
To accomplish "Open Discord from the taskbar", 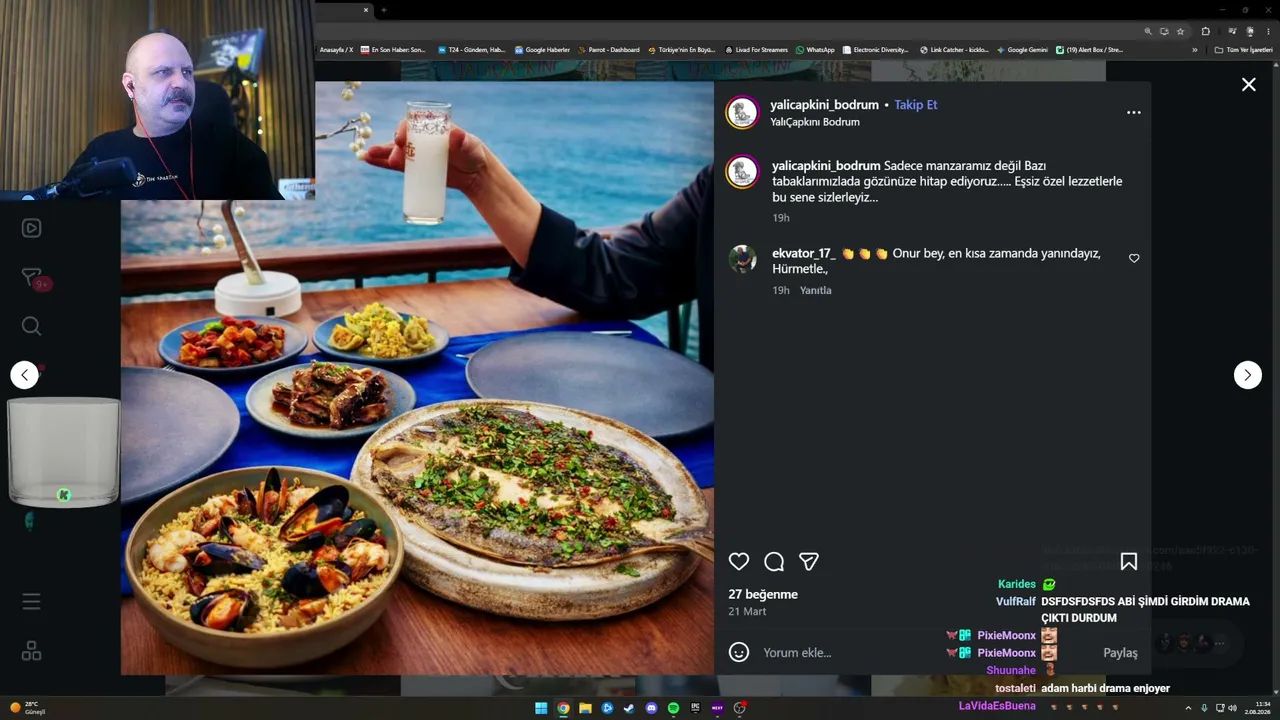I will (x=651, y=708).
